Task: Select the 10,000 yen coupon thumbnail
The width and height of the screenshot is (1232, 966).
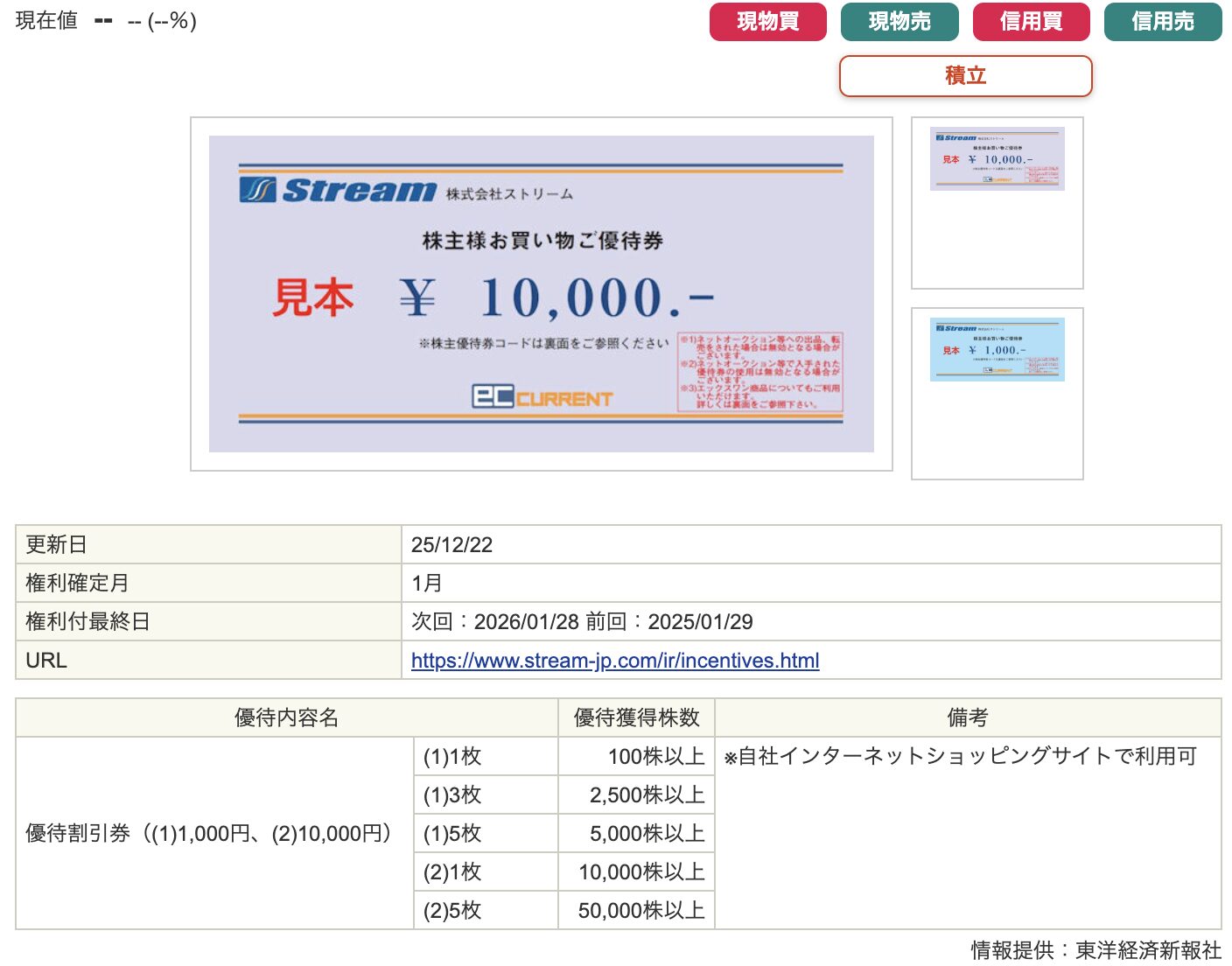Action: click(x=997, y=159)
